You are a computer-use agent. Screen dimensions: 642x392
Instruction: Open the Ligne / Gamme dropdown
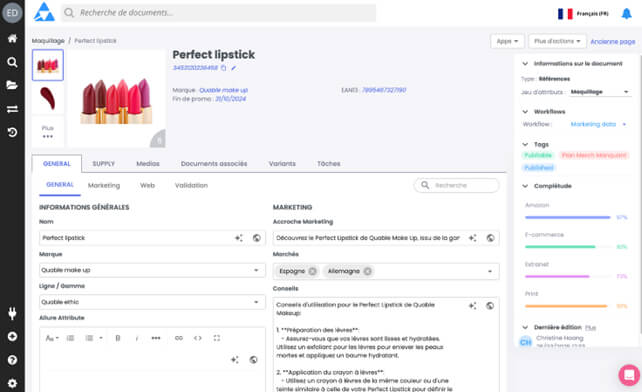[152, 302]
